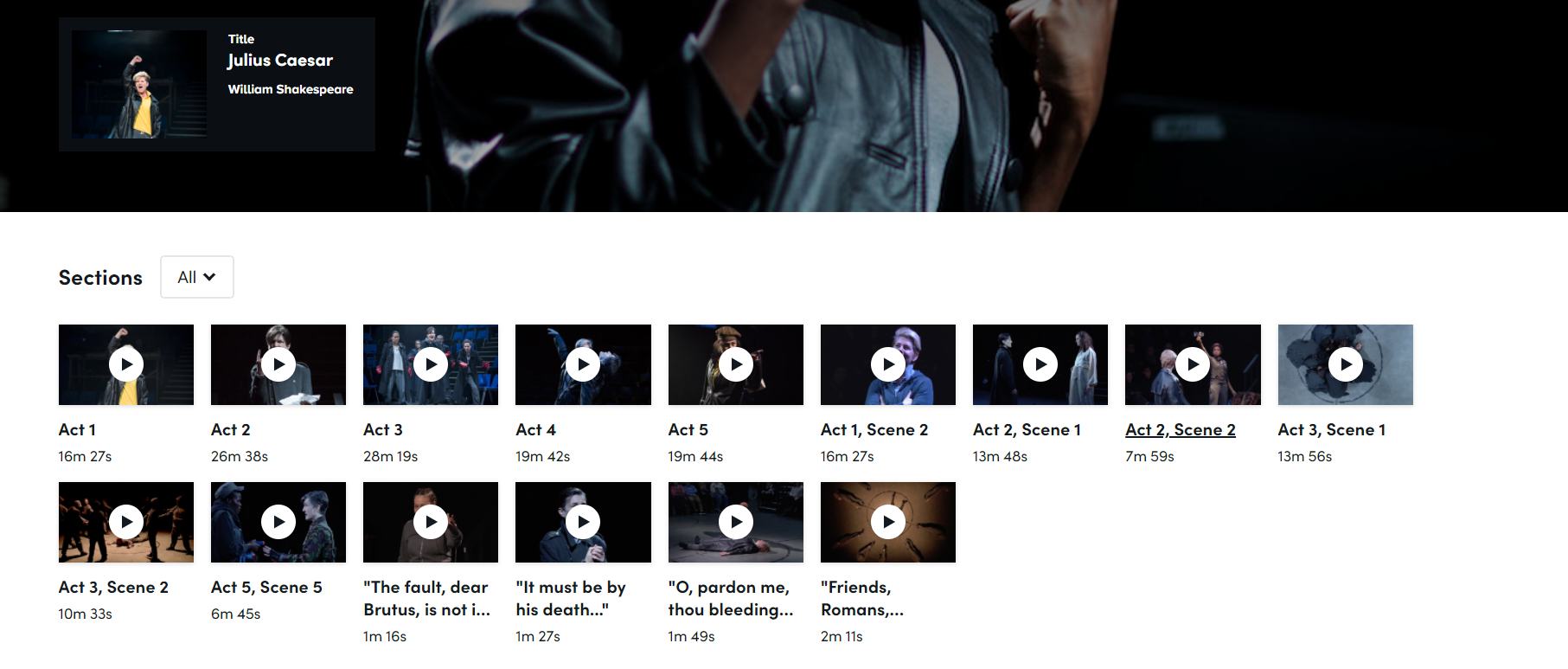Open the Act 1, Scene 2 title link
Viewport: 1568px width, 669px height.
click(874, 429)
